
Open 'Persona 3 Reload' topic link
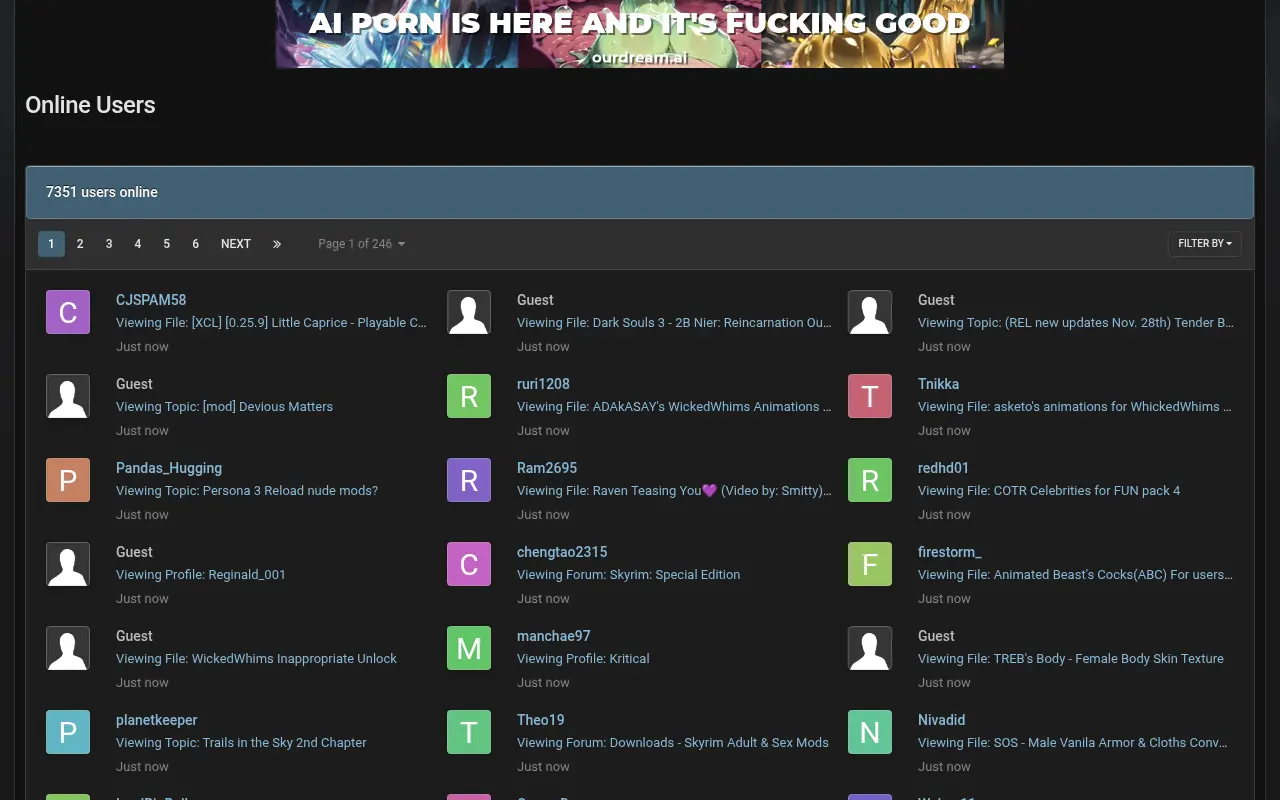coord(247,491)
